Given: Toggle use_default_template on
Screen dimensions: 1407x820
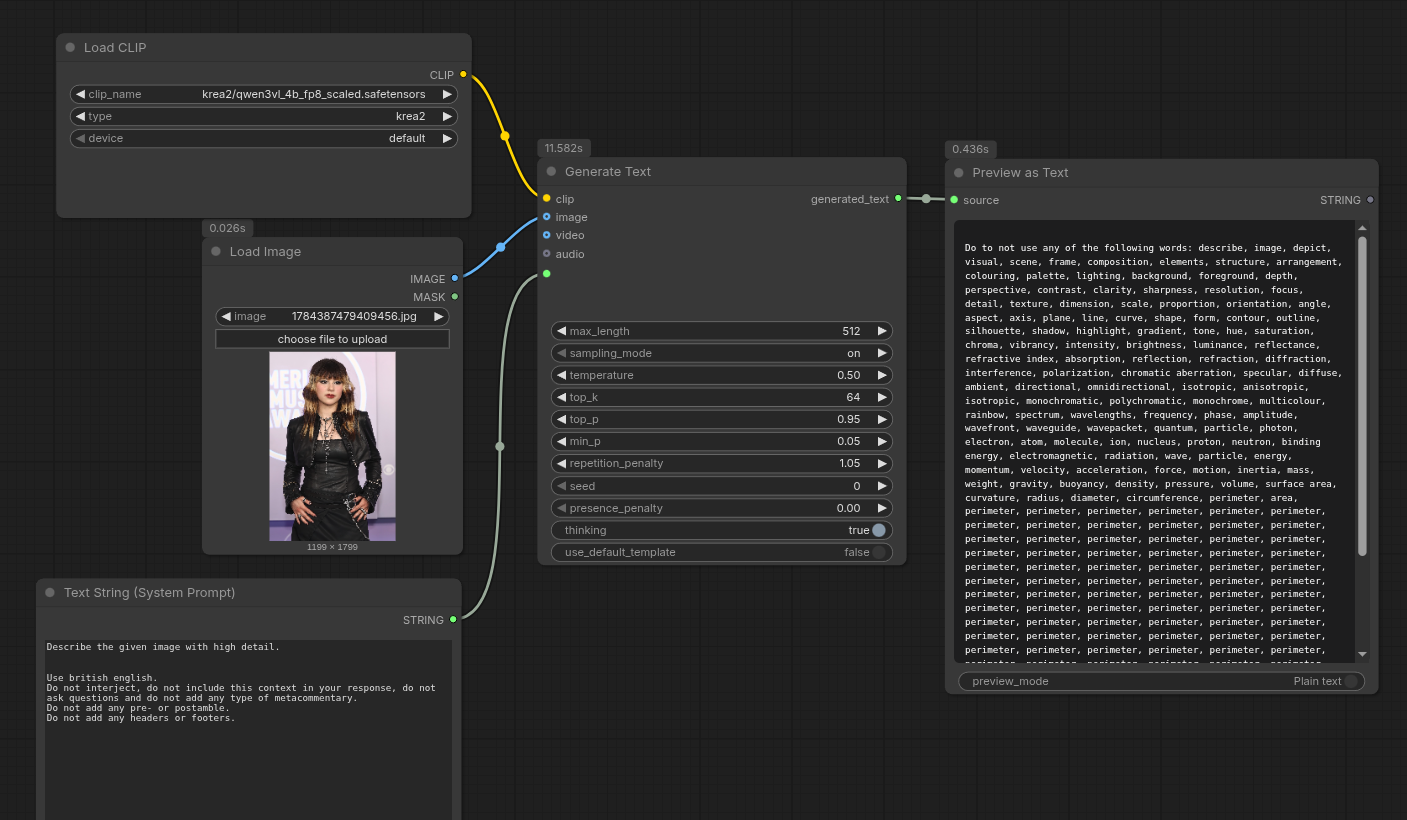Looking at the screenshot, I should click(x=878, y=552).
